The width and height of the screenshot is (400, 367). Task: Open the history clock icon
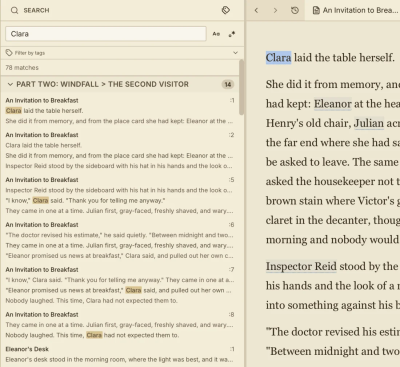[295, 10]
